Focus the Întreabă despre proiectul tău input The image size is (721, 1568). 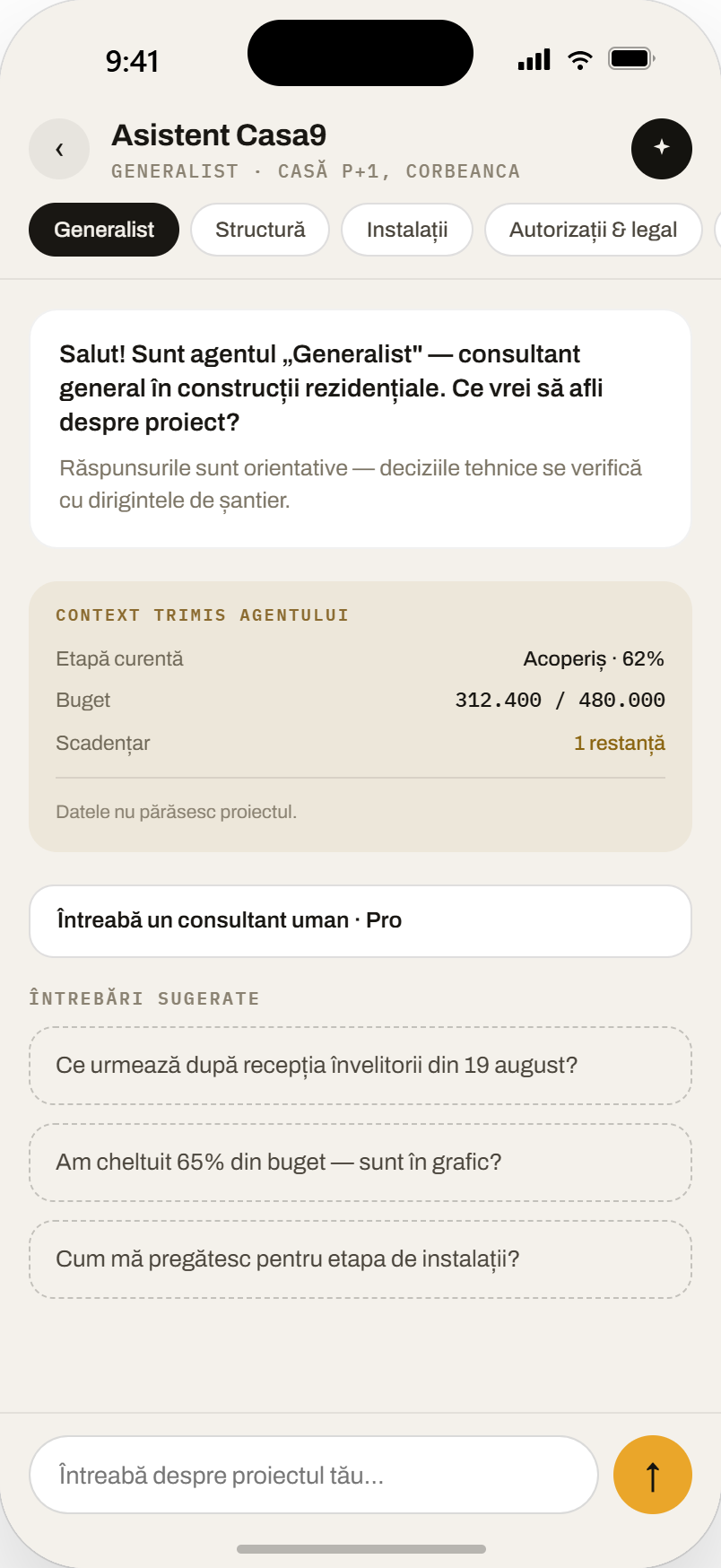point(314,1475)
